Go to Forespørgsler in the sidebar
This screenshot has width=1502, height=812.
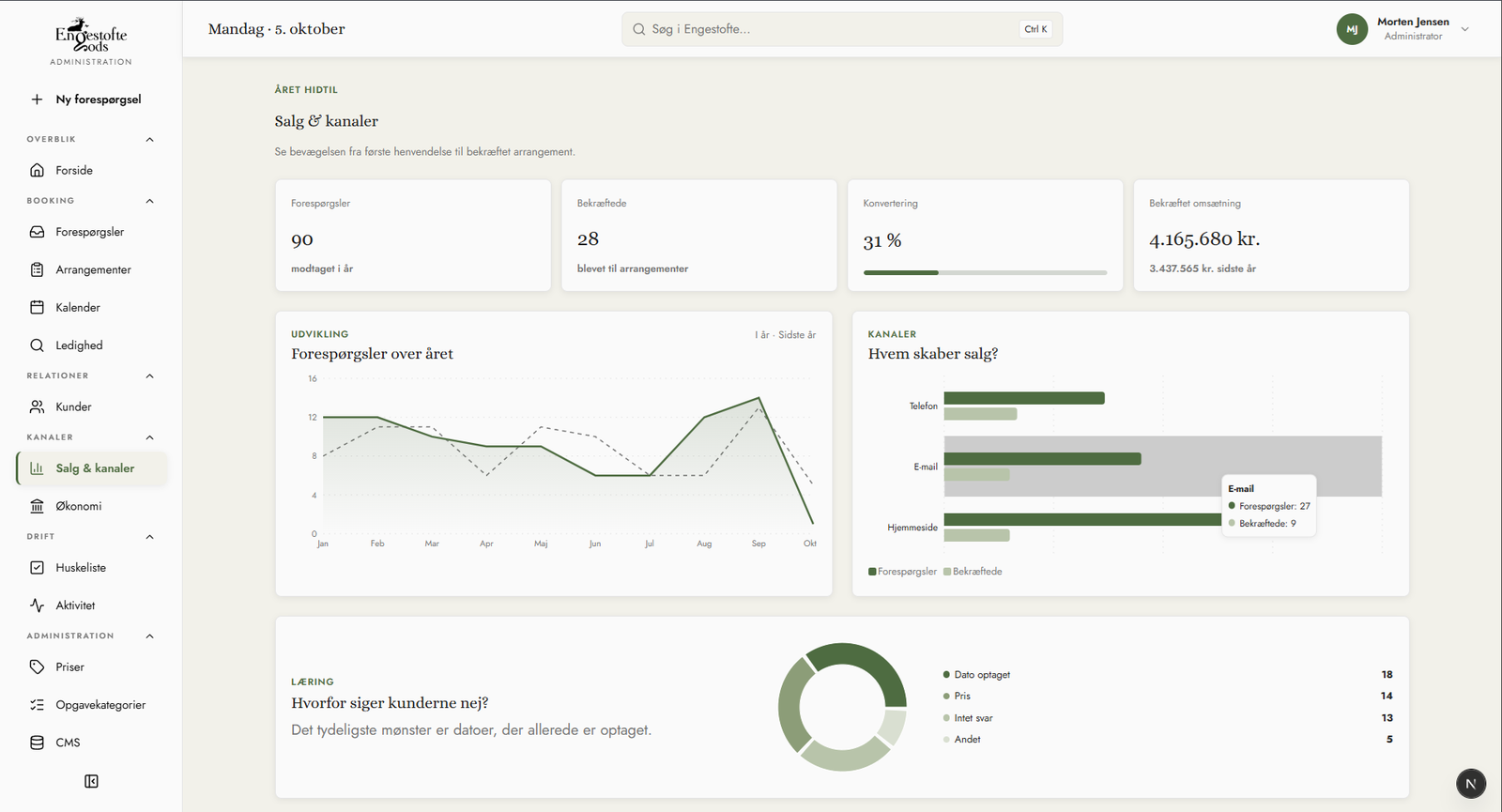[x=91, y=232]
